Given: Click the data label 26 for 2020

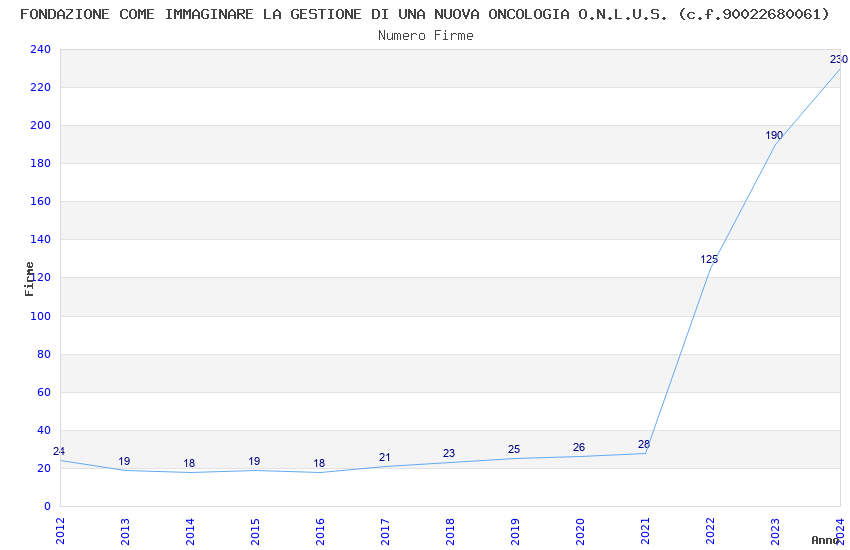Looking at the screenshot, I should [x=579, y=448].
